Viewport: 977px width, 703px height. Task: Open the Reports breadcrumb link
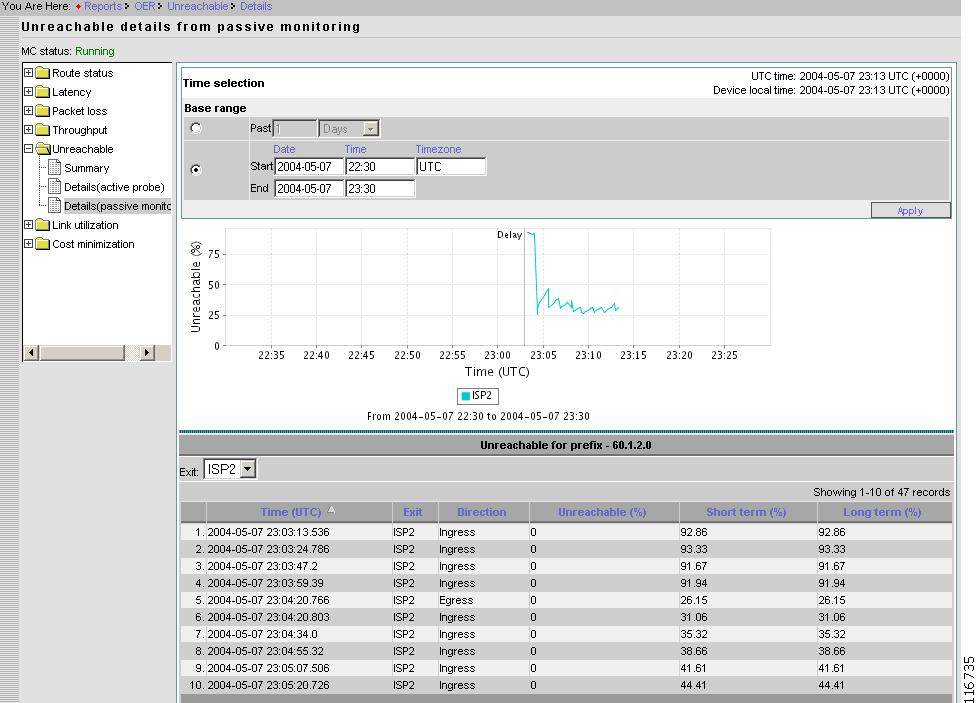click(x=103, y=6)
